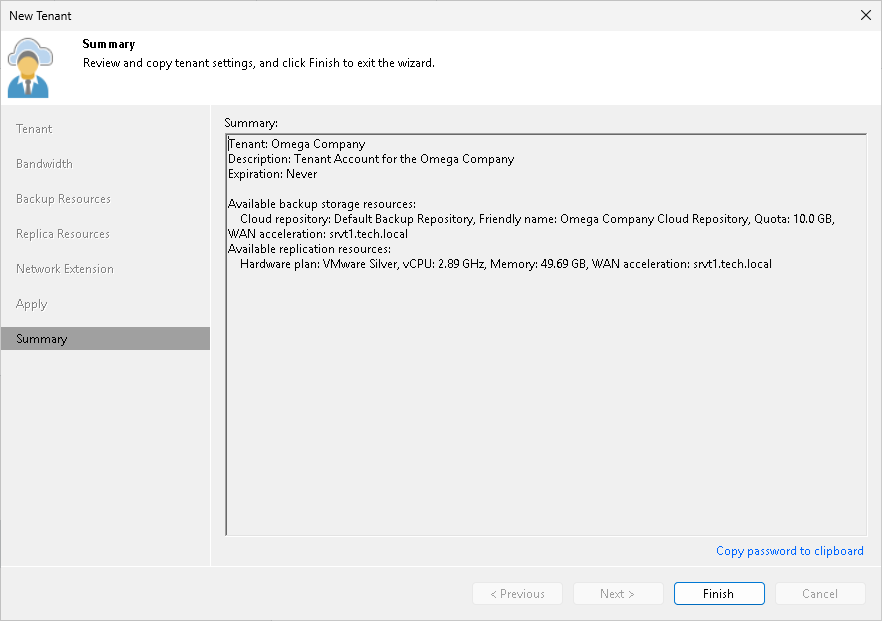Image resolution: width=882 pixels, height=621 pixels.
Task: Click the Previous button
Action: point(517,593)
